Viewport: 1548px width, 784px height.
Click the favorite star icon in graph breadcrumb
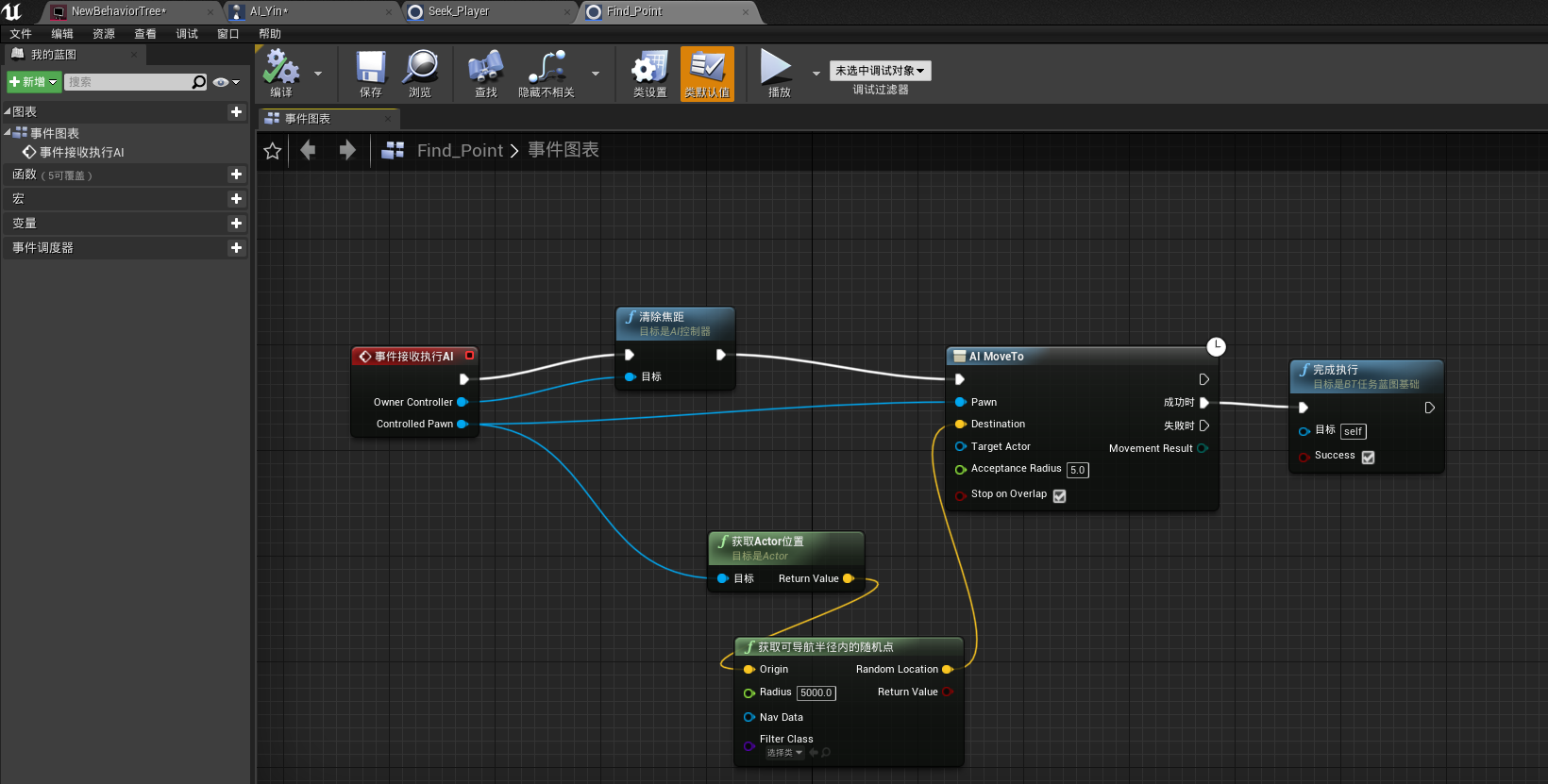click(x=273, y=151)
